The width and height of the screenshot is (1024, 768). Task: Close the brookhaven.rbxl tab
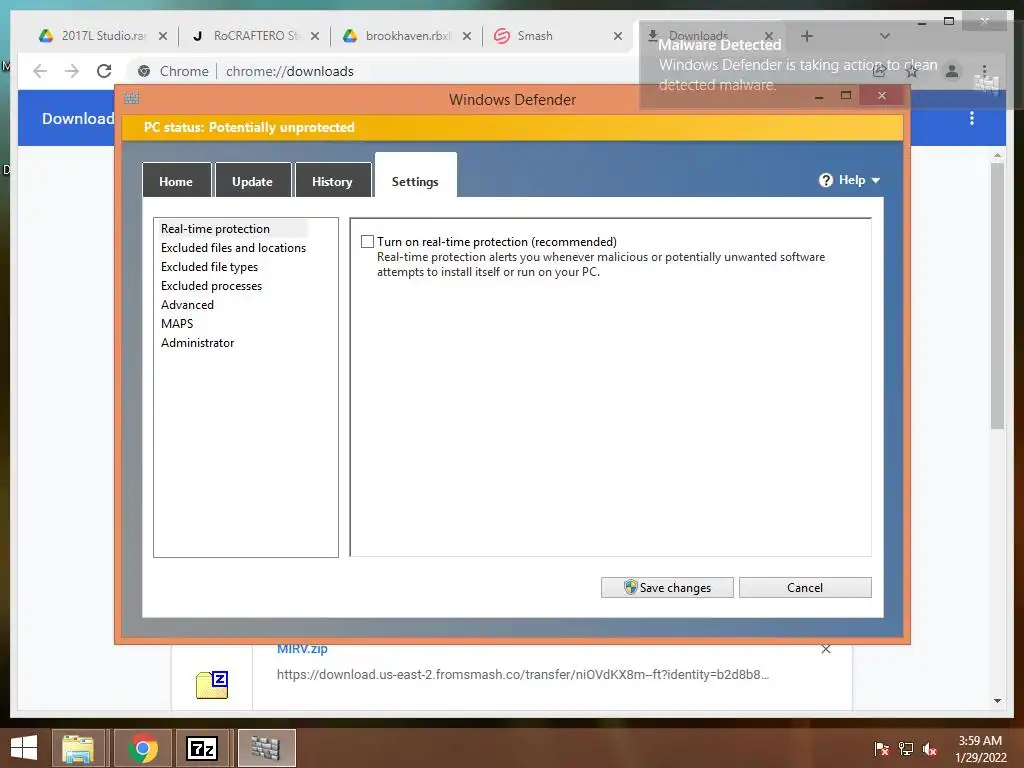coord(467,36)
